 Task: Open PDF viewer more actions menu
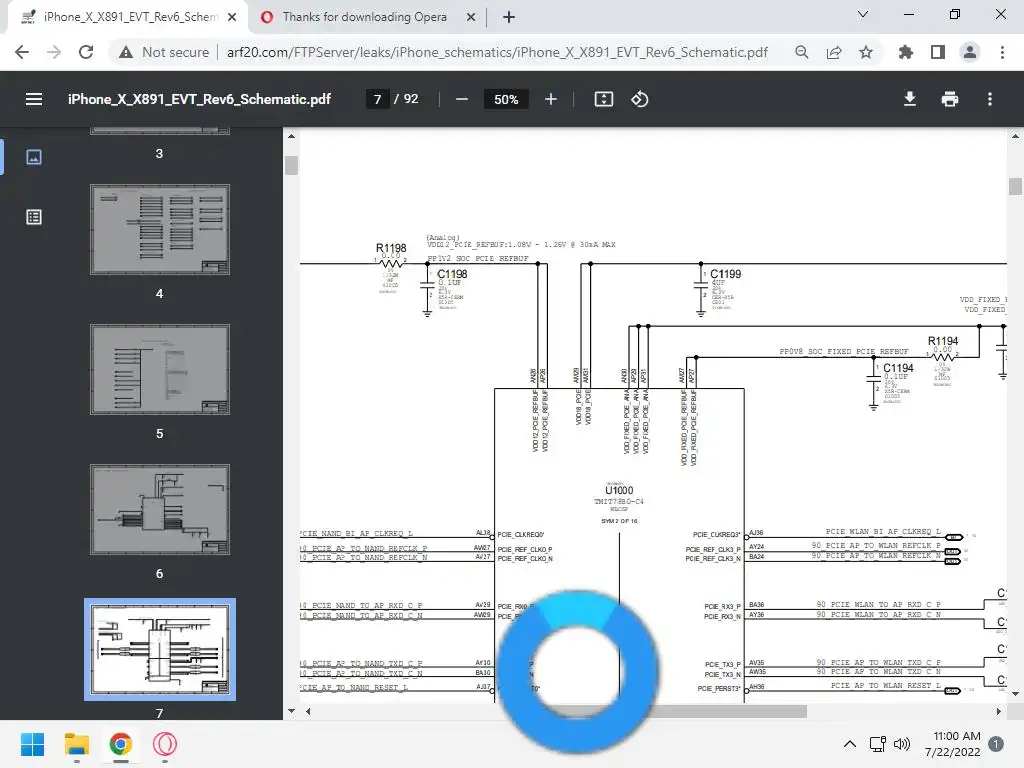click(x=990, y=99)
